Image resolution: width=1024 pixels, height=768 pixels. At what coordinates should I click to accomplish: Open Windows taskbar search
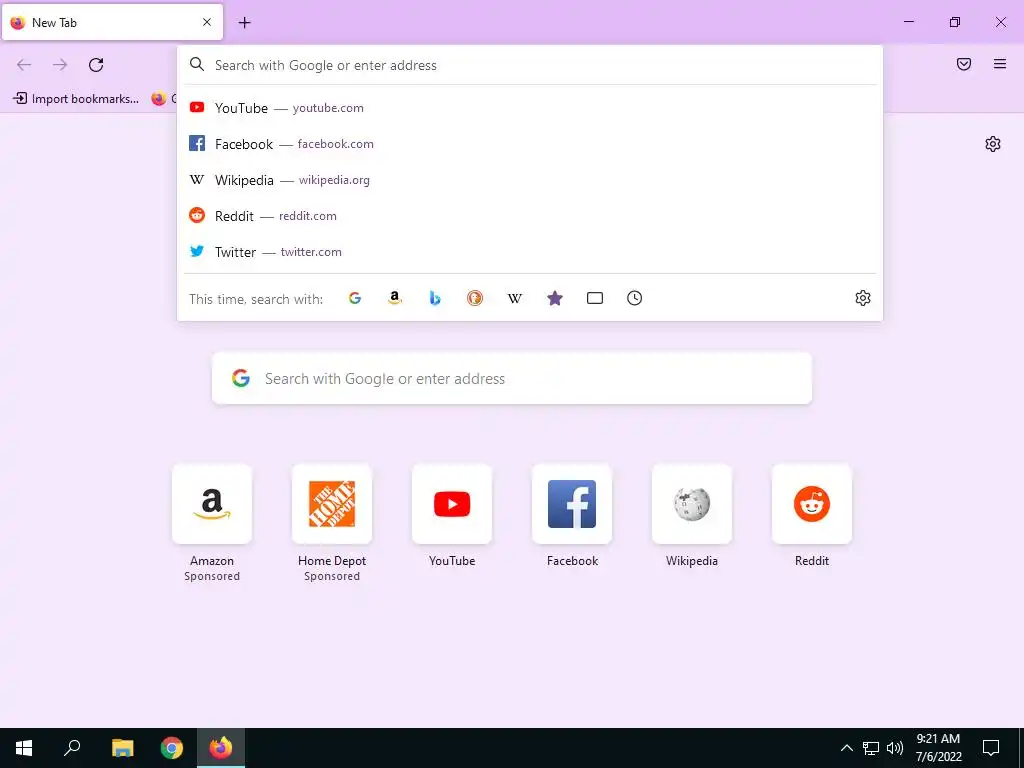[x=72, y=748]
